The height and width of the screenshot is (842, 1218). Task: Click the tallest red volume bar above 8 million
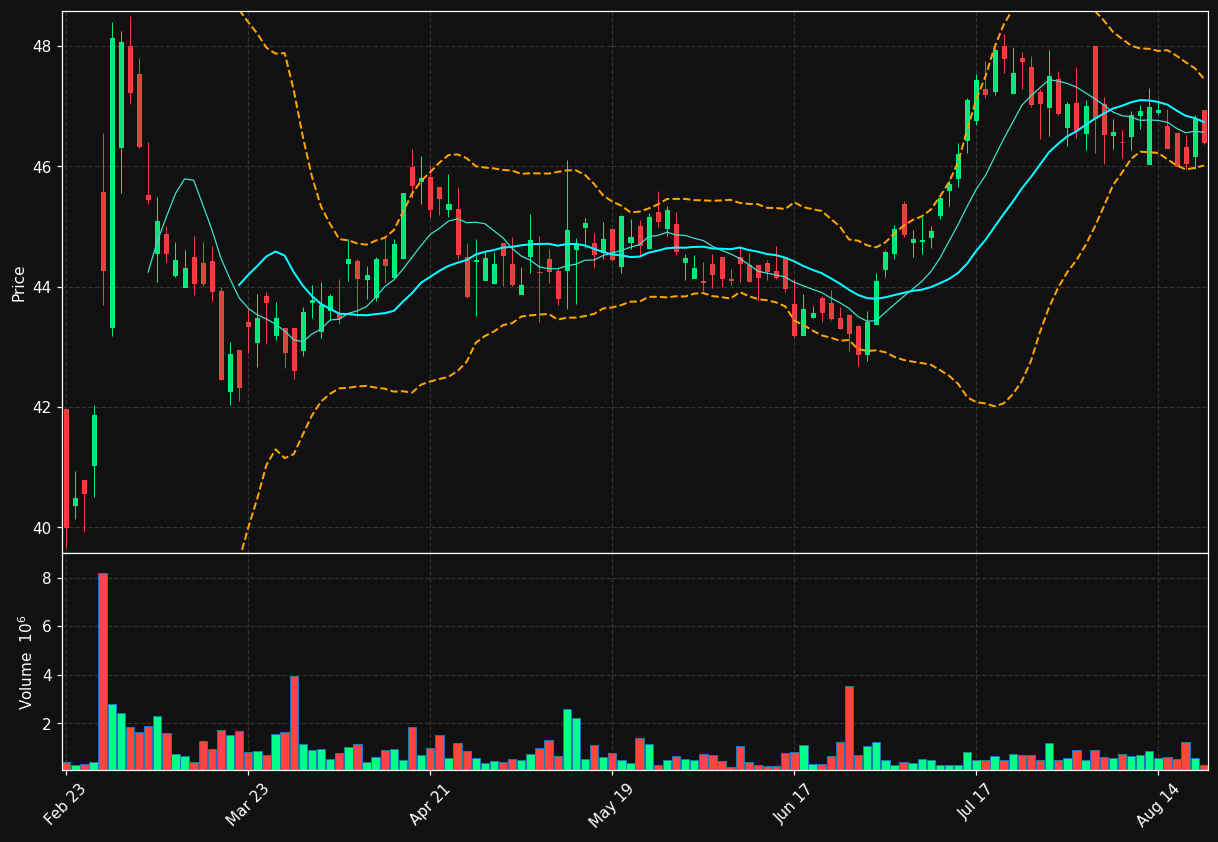click(x=103, y=671)
